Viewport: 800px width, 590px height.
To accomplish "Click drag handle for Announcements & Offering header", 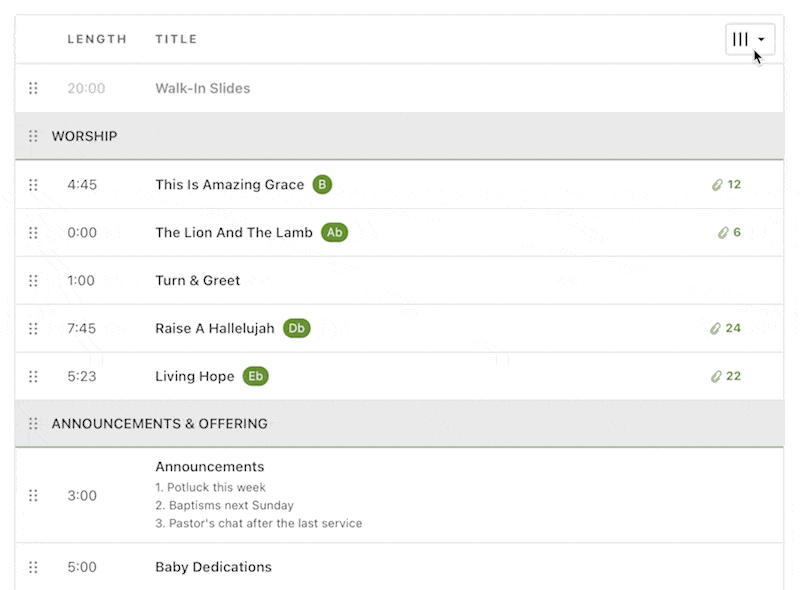I will pyautogui.click(x=33, y=424).
